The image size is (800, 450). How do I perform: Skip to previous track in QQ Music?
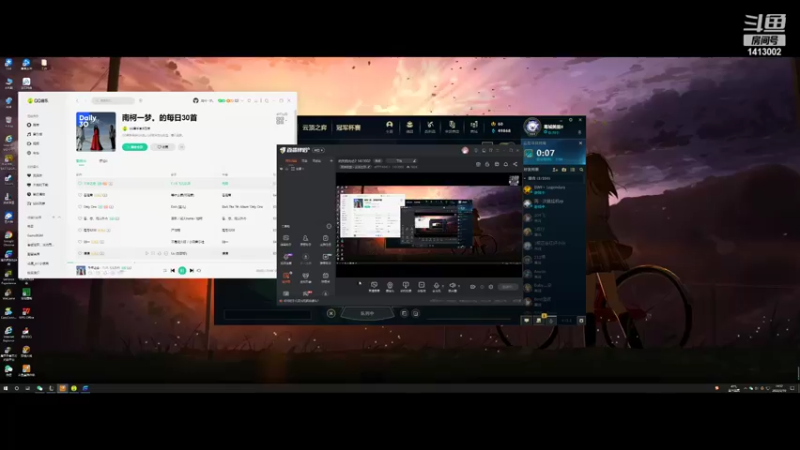click(x=173, y=270)
